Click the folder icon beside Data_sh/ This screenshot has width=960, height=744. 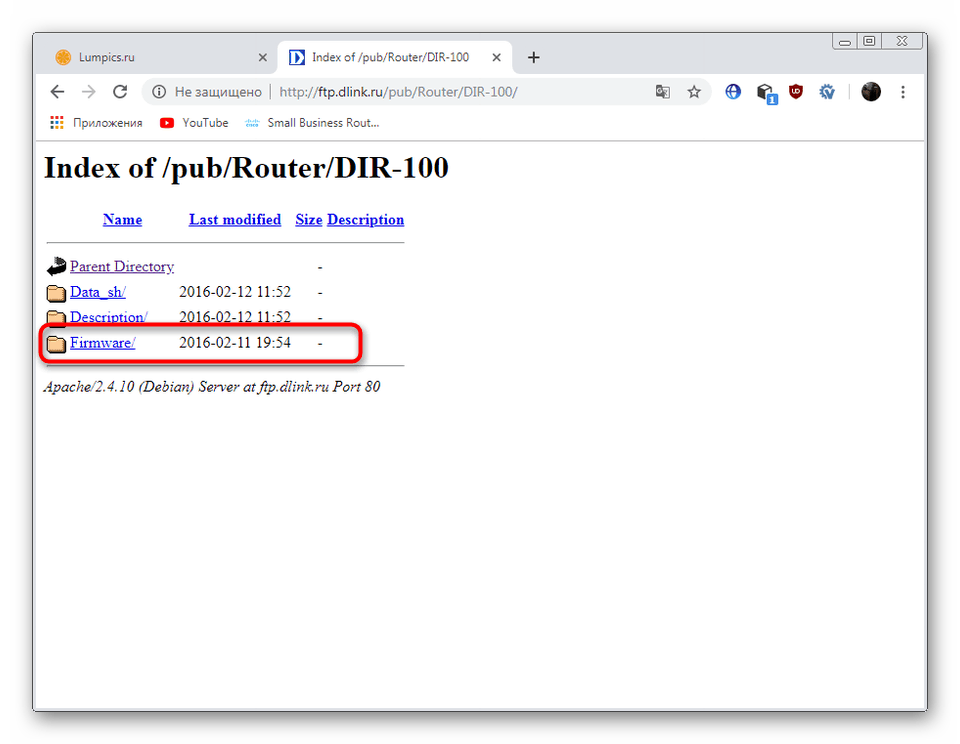56,293
